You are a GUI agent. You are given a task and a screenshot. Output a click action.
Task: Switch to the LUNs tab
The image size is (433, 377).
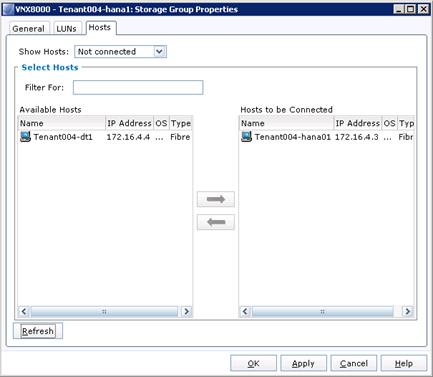[x=66, y=29]
